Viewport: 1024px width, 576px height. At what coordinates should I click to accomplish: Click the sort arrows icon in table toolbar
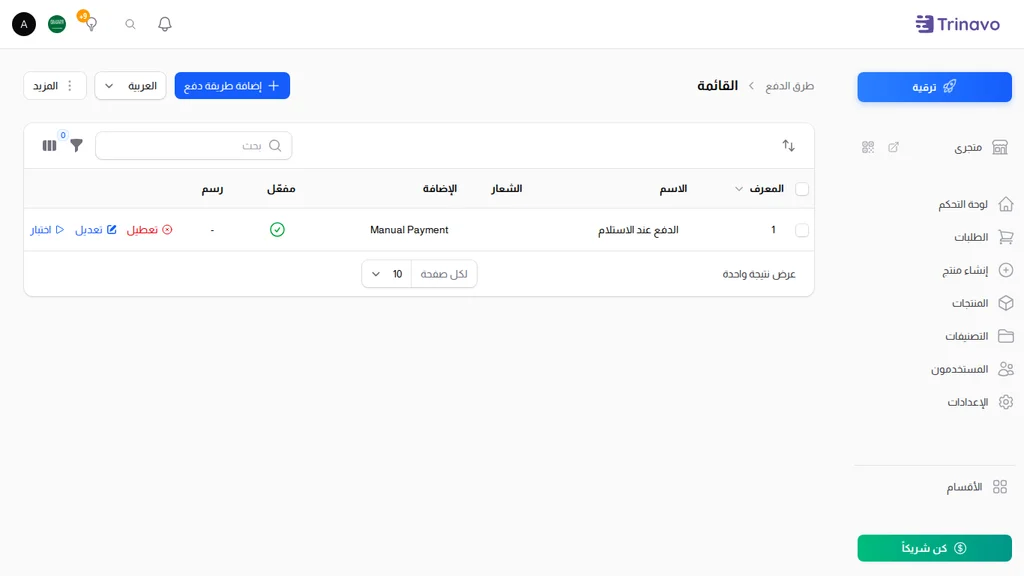point(789,146)
